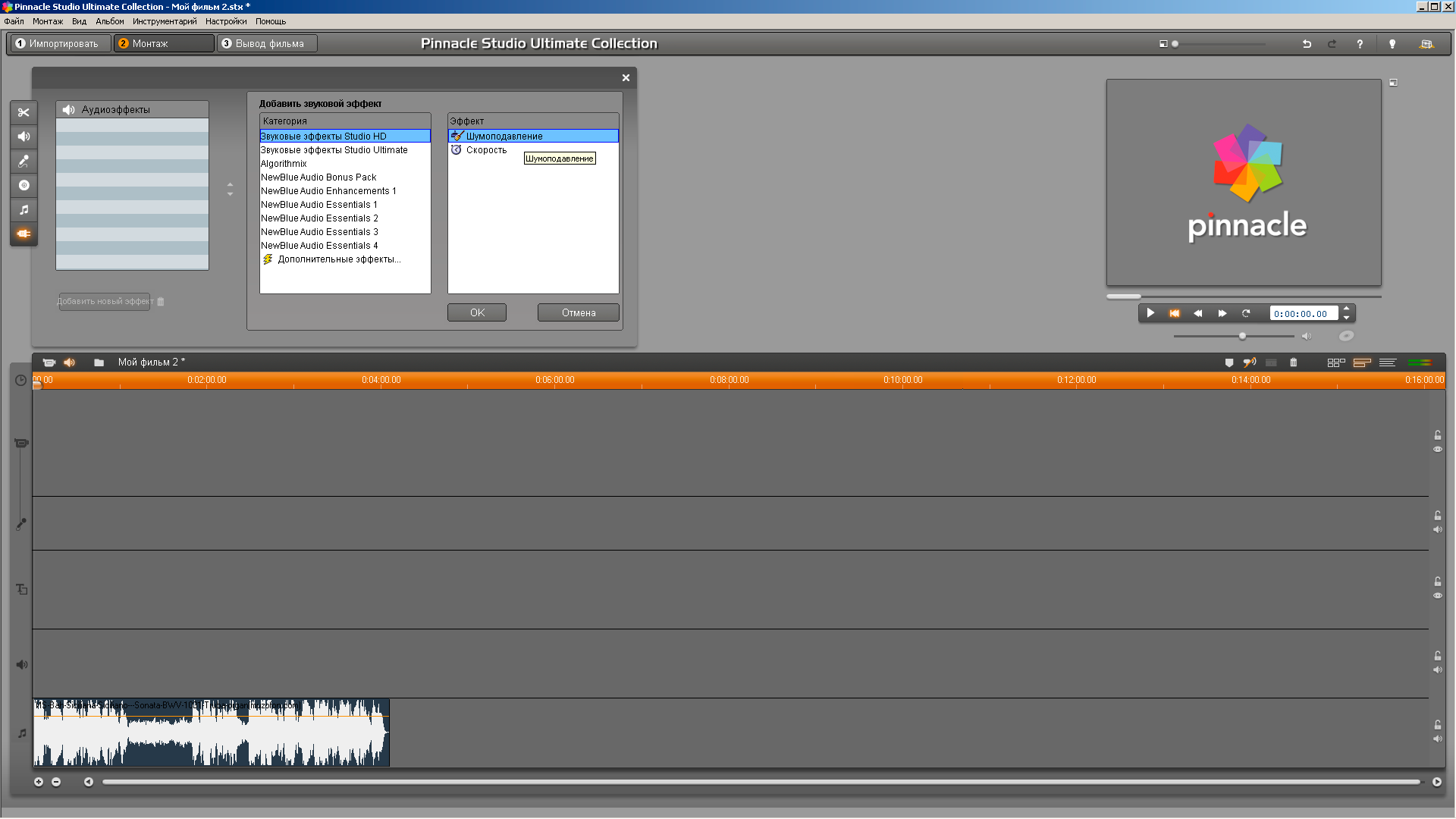This screenshot has height=819, width=1456.
Task: Click Добавить новый эффект button
Action: (x=105, y=302)
